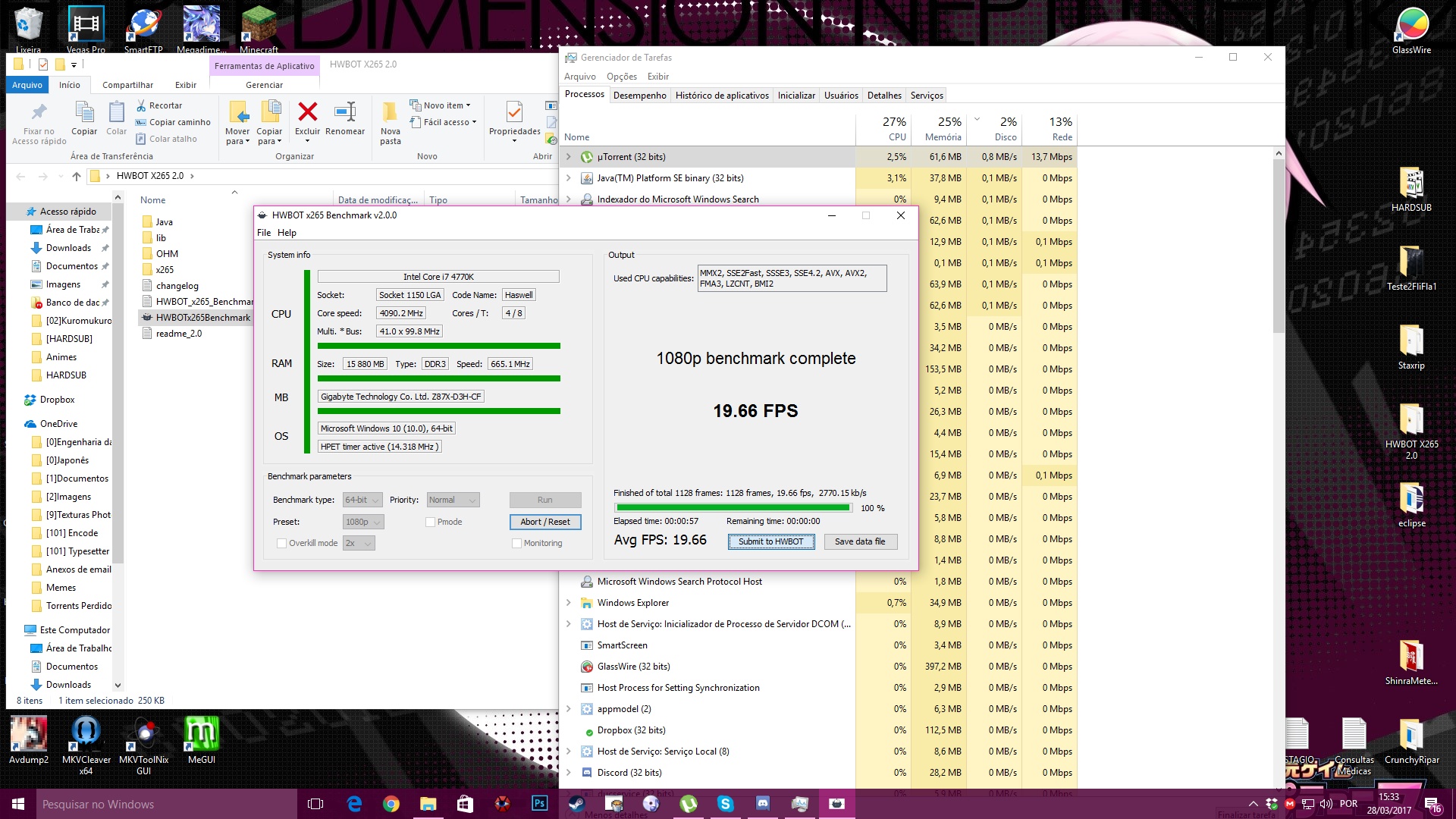This screenshot has height=819, width=1456.
Task: Switch to the Inicializar tab
Action: click(796, 96)
